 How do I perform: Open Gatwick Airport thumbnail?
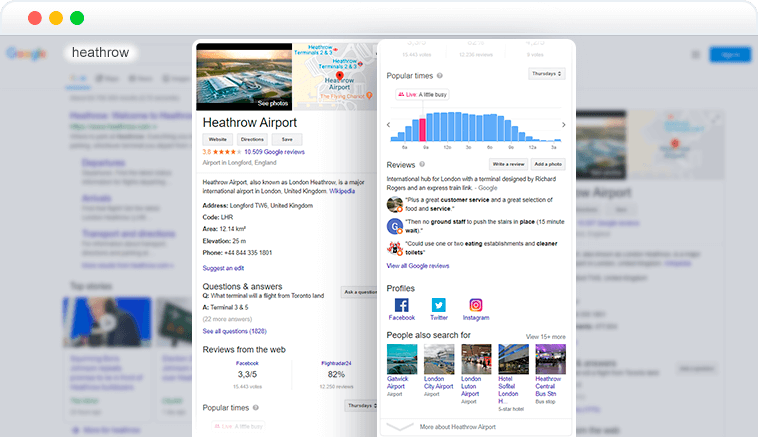click(402, 359)
